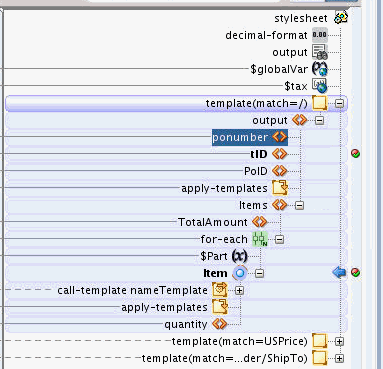383x369 pixels.
Task: Select the highlighted ponumber label
Action: [240, 137]
